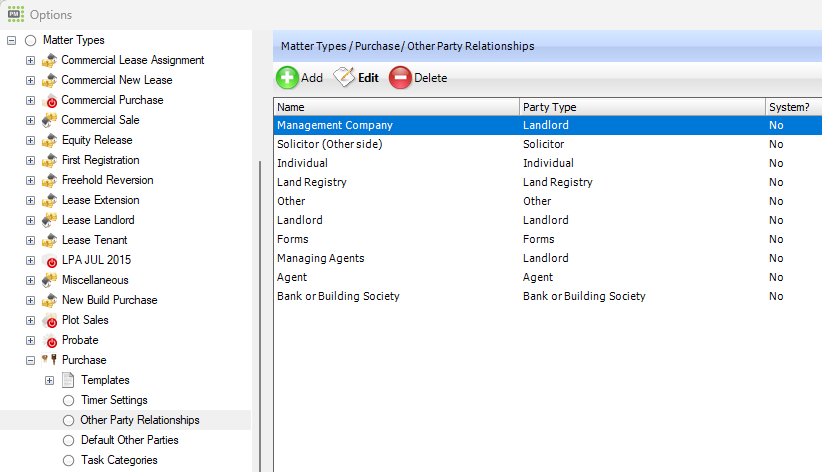
Task: Click the Equity Release matter icon
Action: tap(49, 140)
